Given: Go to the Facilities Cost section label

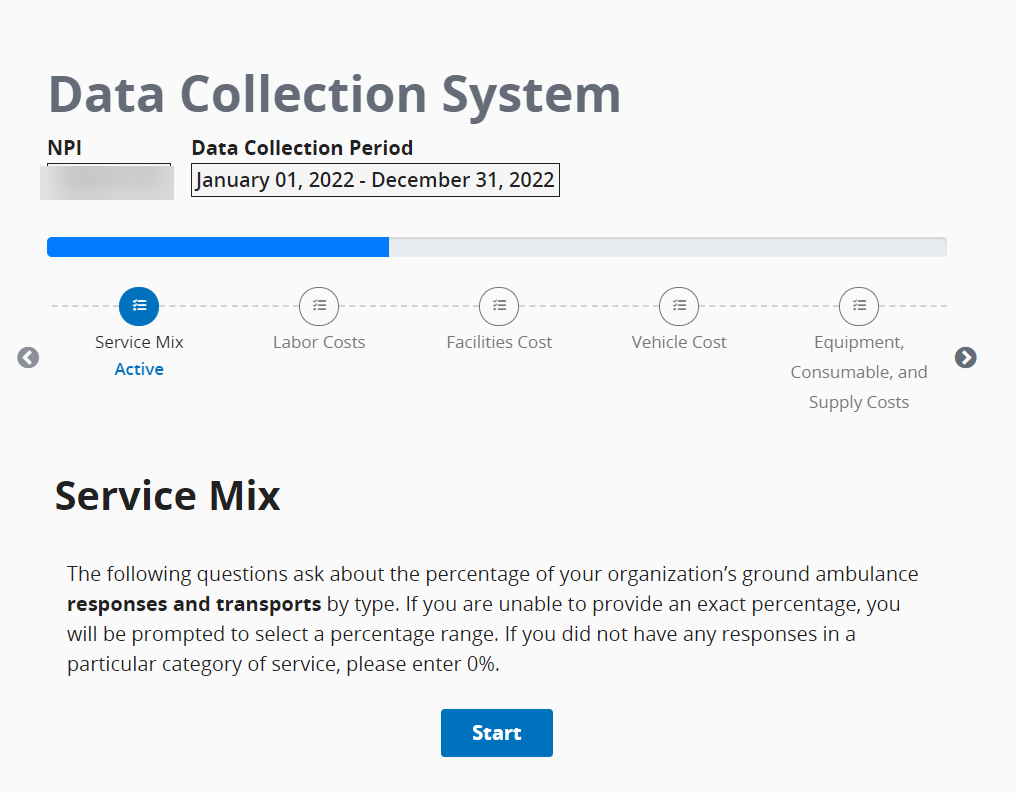Looking at the screenshot, I should point(499,342).
